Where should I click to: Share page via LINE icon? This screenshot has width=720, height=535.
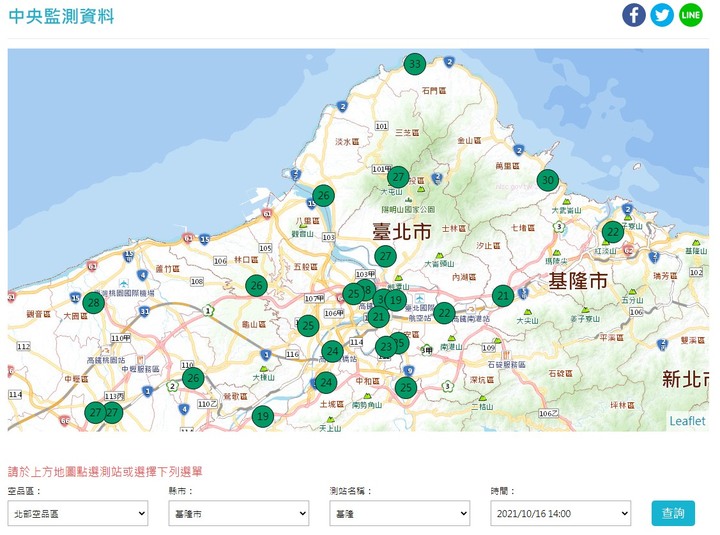(x=690, y=15)
